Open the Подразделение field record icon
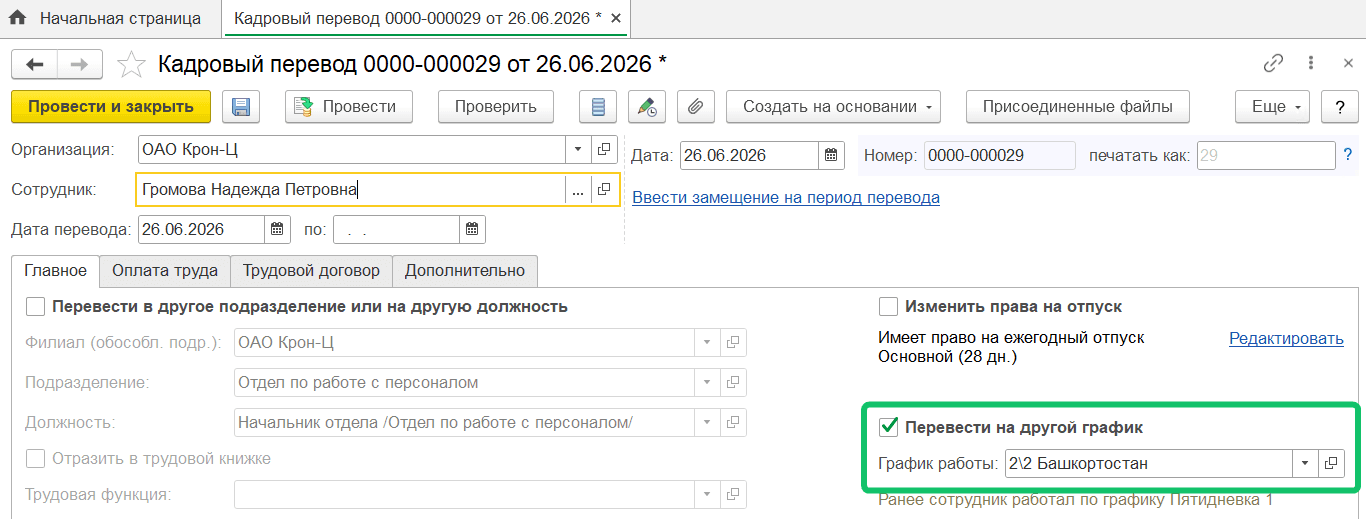The image size is (1366, 519). coord(733,382)
